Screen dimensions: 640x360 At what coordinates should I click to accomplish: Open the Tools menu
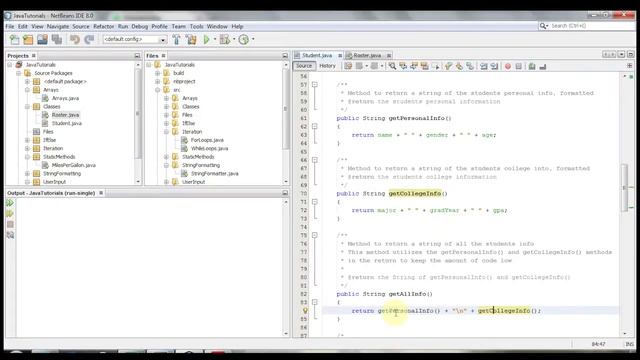[196, 27]
